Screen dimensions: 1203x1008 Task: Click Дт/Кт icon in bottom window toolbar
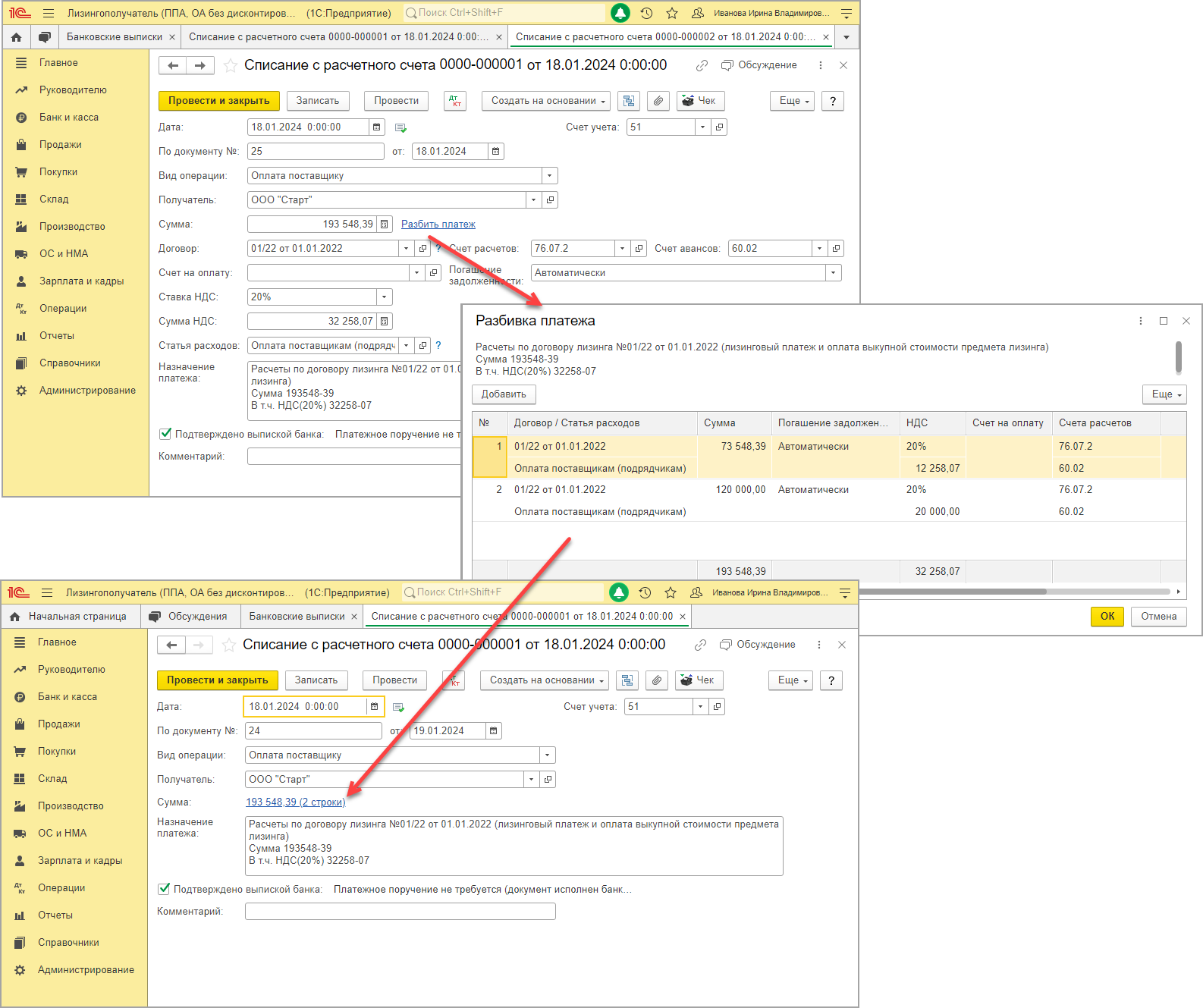pyautogui.click(x=454, y=680)
